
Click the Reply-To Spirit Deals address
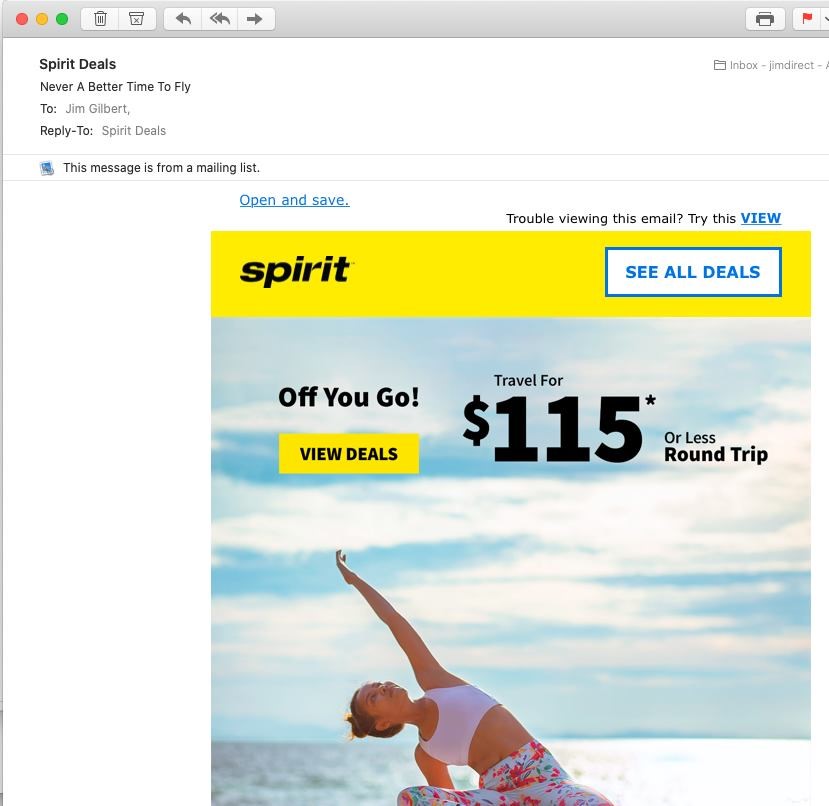click(134, 131)
